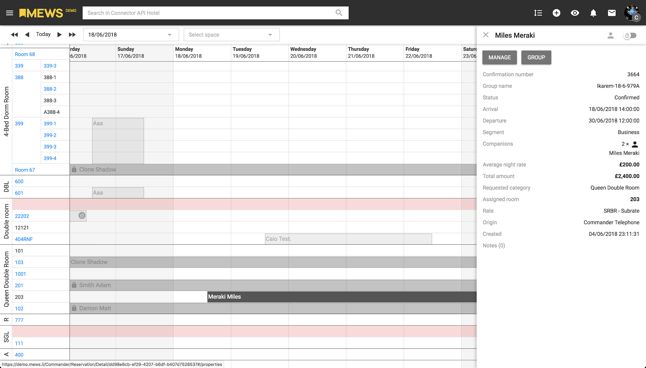Select the Meraki Miles reservation bar
The height and width of the screenshot is (368, 646).
point(342,297)
